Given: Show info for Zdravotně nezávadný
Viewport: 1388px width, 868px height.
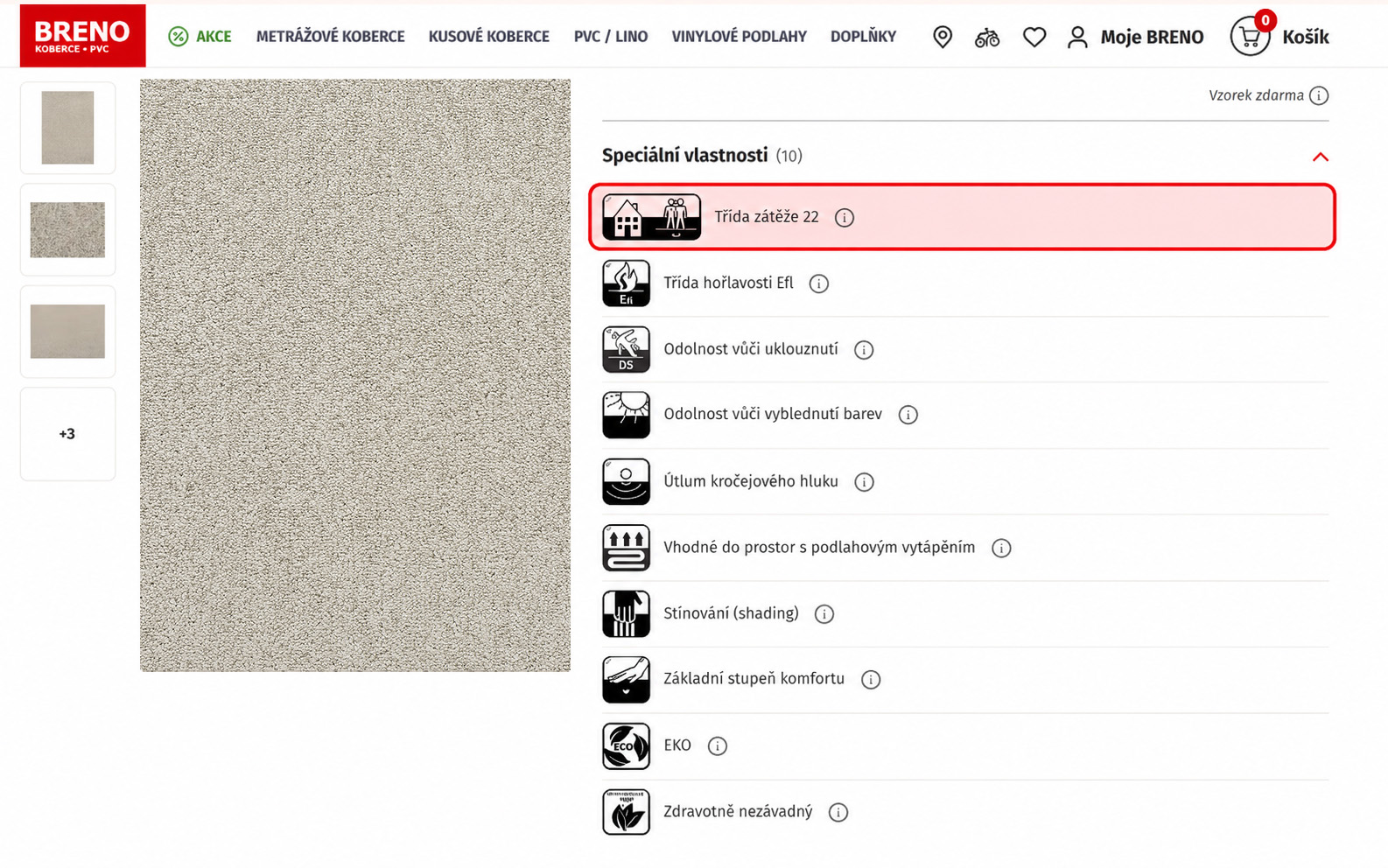Looking at the screenshot, I should (x=838, y=813).
